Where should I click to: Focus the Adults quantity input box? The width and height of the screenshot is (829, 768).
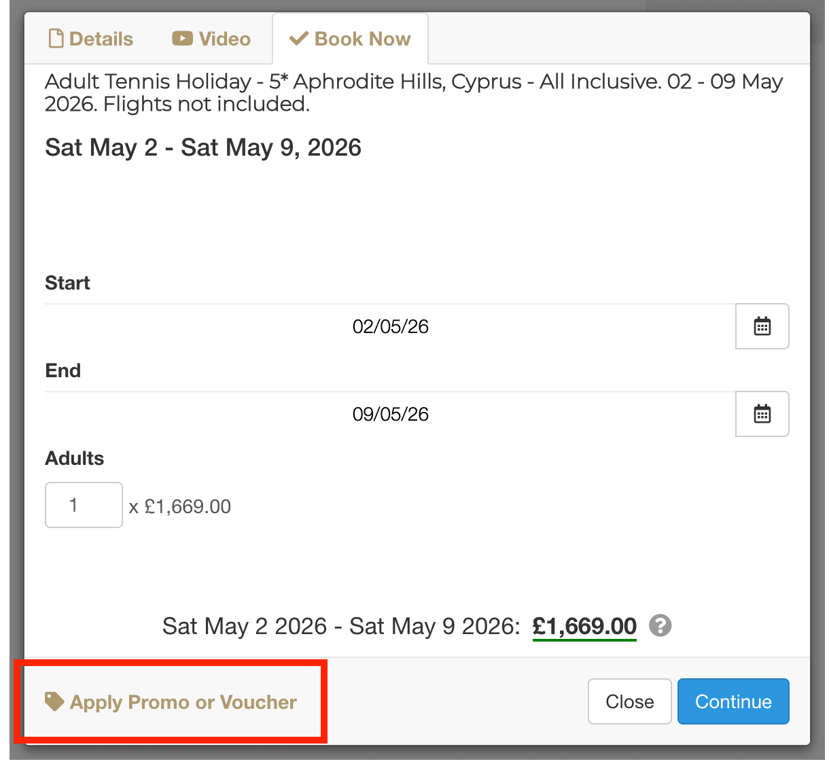tap(83, 505)
